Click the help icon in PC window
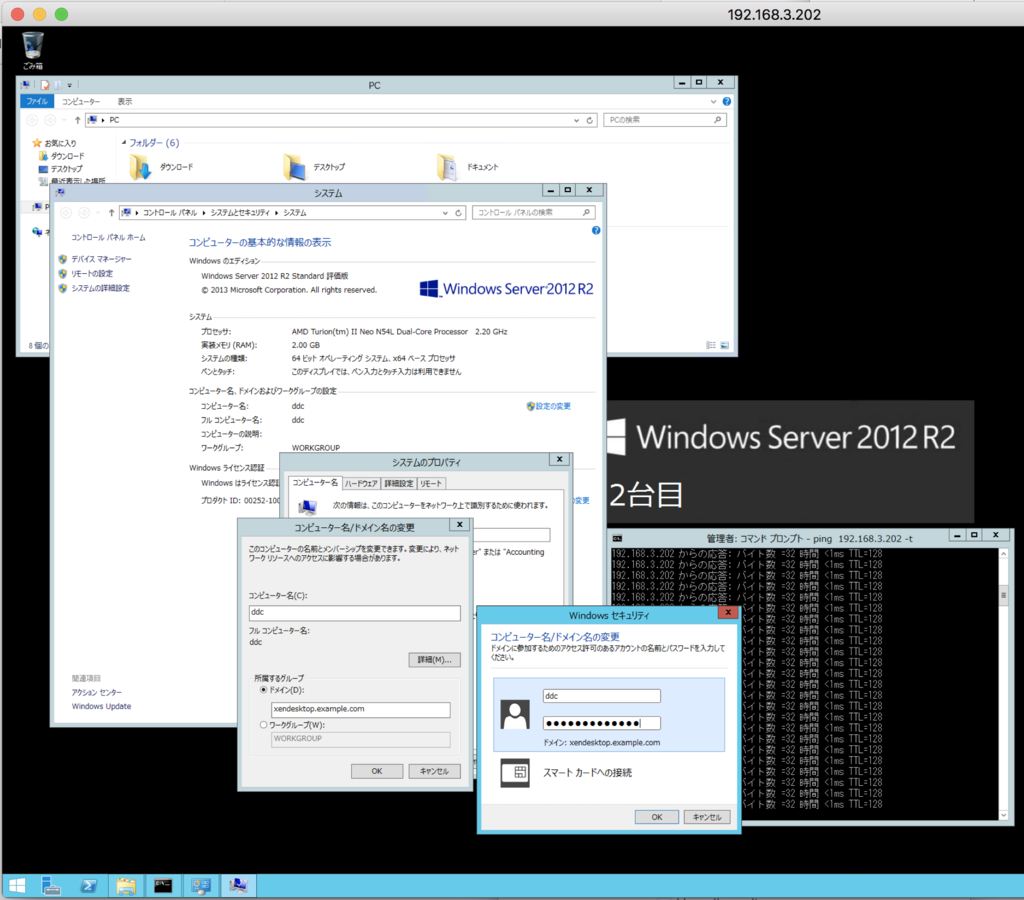 coord(727,102)
